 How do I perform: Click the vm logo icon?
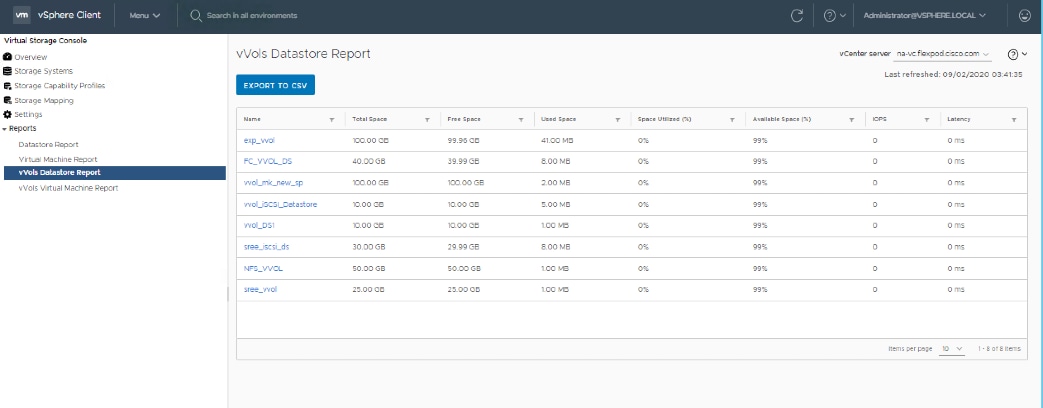[22, 15]
